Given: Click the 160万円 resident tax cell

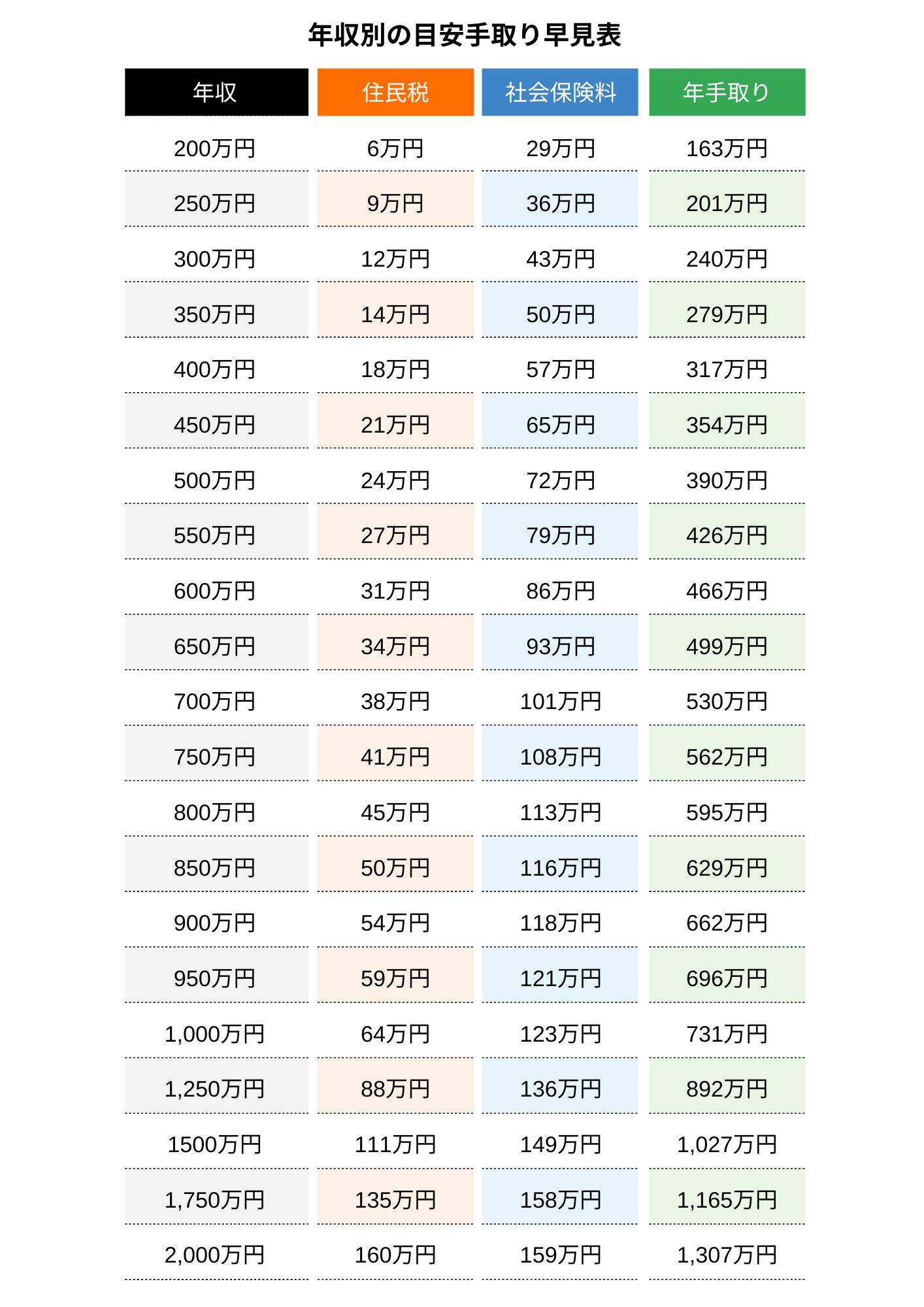Looking at the screenshot, I should click(395, 1255).
